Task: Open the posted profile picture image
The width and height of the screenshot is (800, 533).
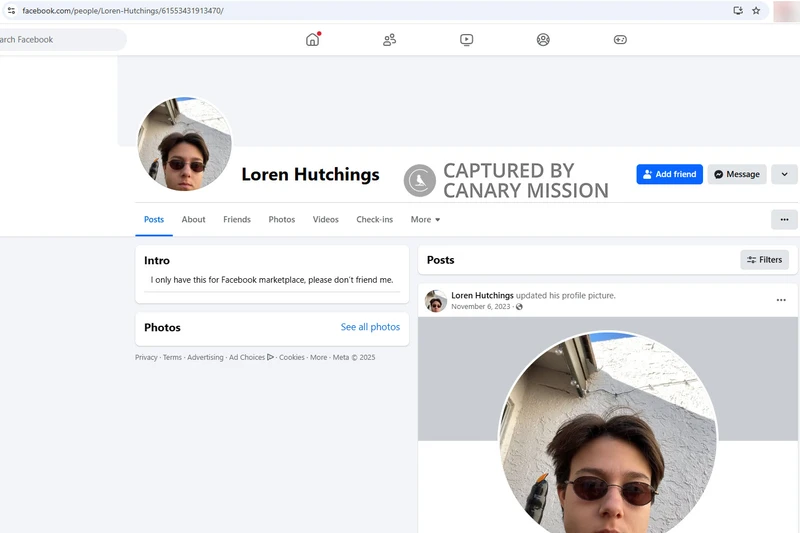Action: (x=608, y=434)
